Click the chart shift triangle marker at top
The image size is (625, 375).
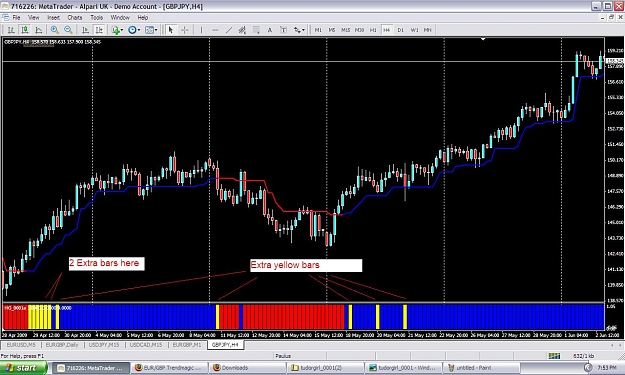click(x=483, y=39)
